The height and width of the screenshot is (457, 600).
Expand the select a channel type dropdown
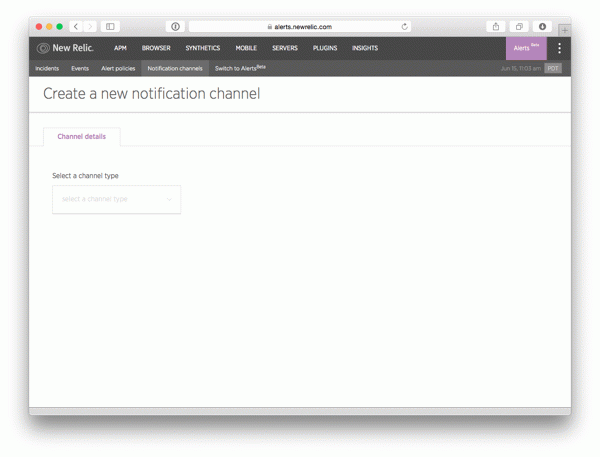coord(117,199)
